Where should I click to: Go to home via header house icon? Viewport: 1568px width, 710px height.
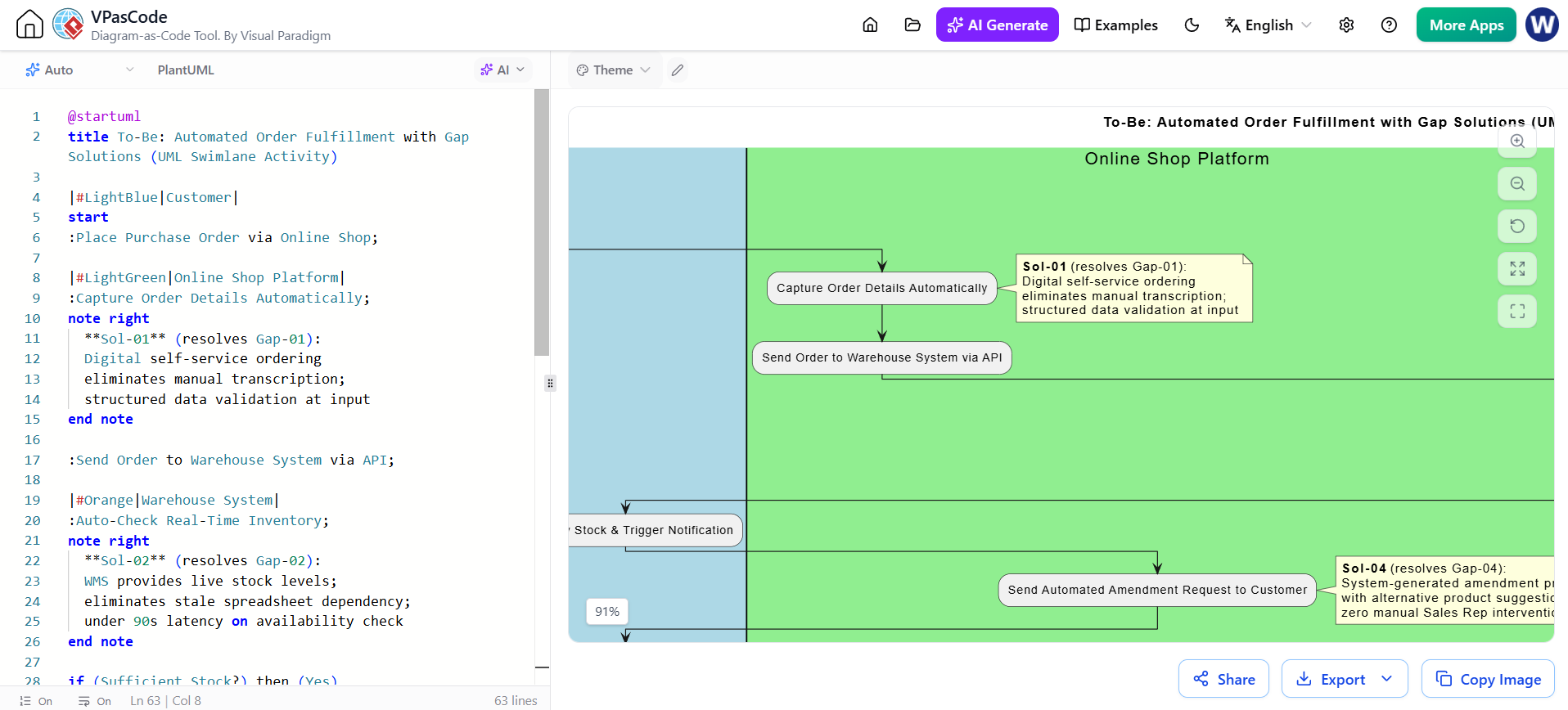pos(870,25)
